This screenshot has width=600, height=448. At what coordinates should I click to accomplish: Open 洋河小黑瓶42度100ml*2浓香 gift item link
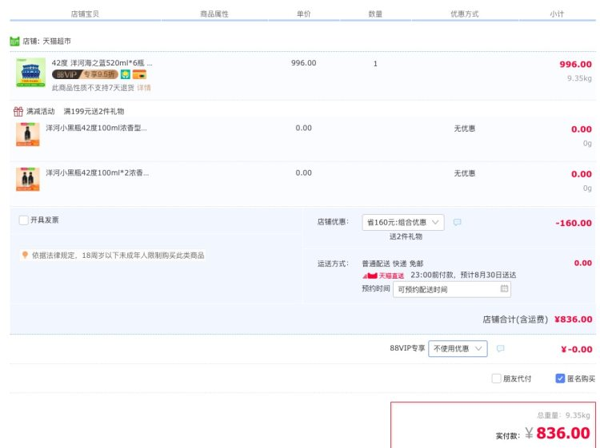coord(97,173)
